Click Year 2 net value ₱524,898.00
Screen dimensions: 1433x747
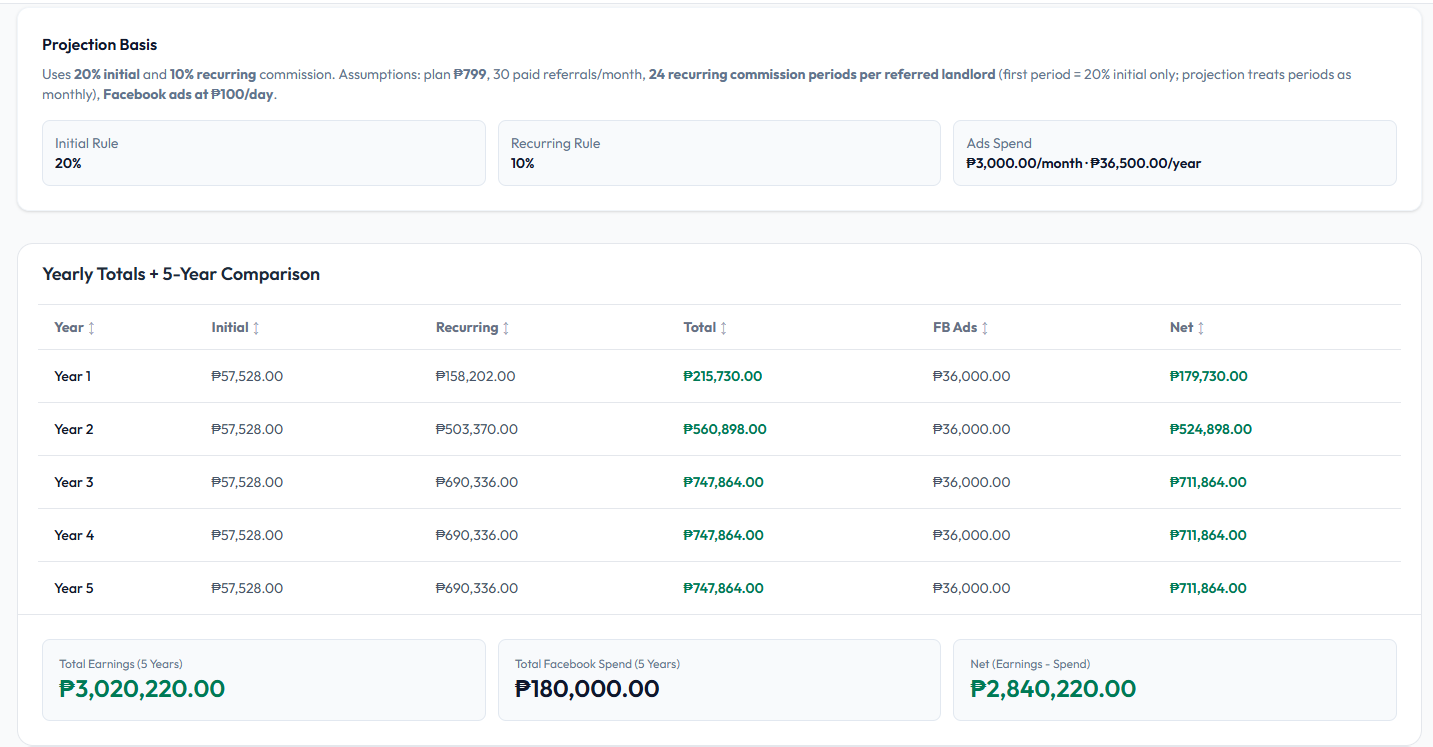click(1210, 430)
